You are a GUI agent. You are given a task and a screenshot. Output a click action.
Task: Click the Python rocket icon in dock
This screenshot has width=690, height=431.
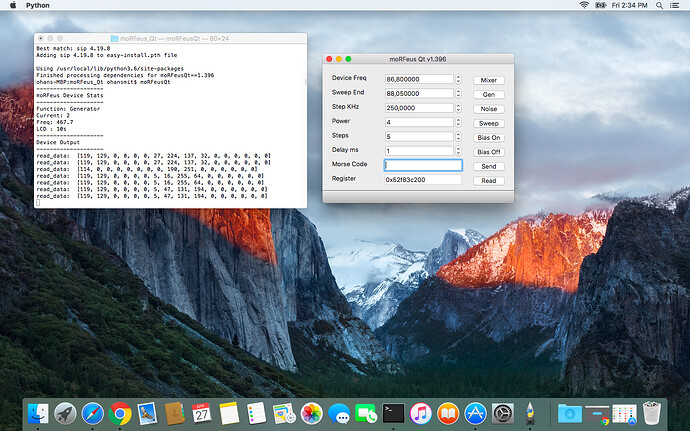click(x=530, y=413)
